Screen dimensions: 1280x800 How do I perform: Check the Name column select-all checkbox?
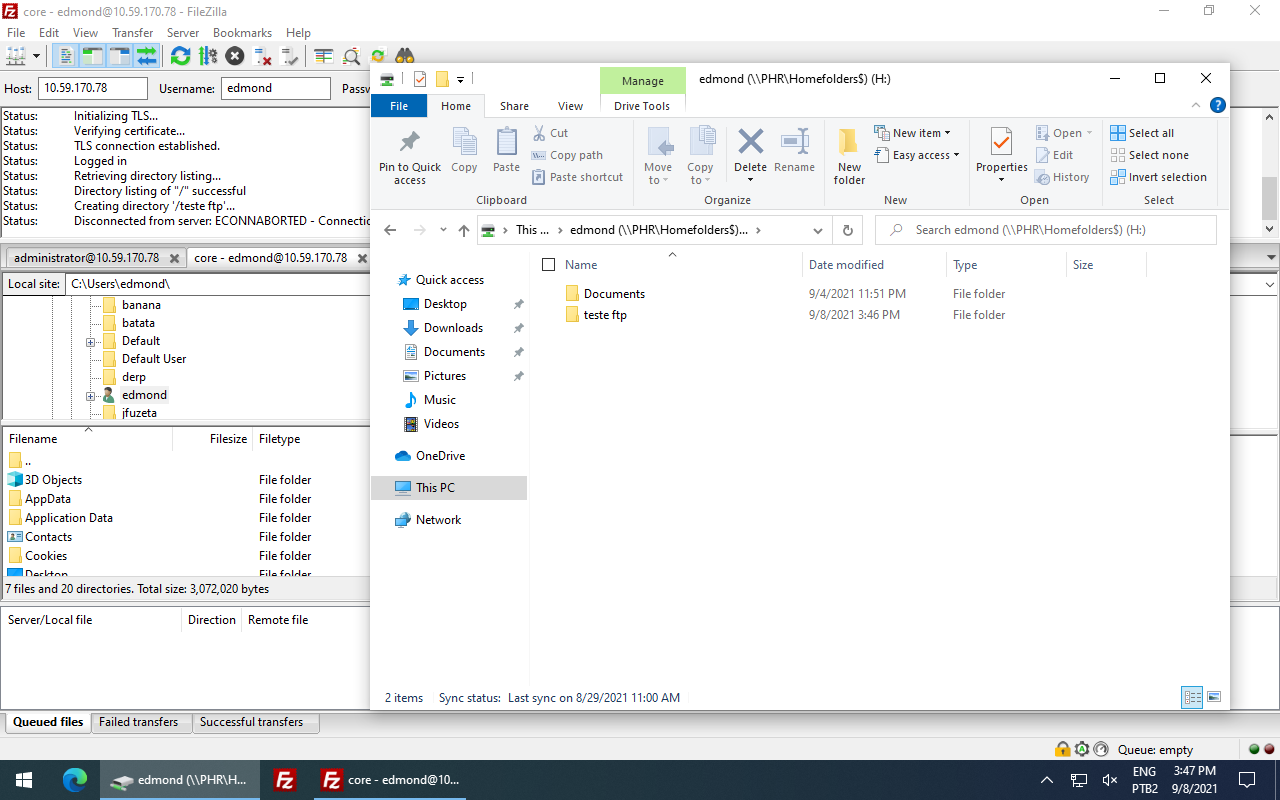click(548, 264)
